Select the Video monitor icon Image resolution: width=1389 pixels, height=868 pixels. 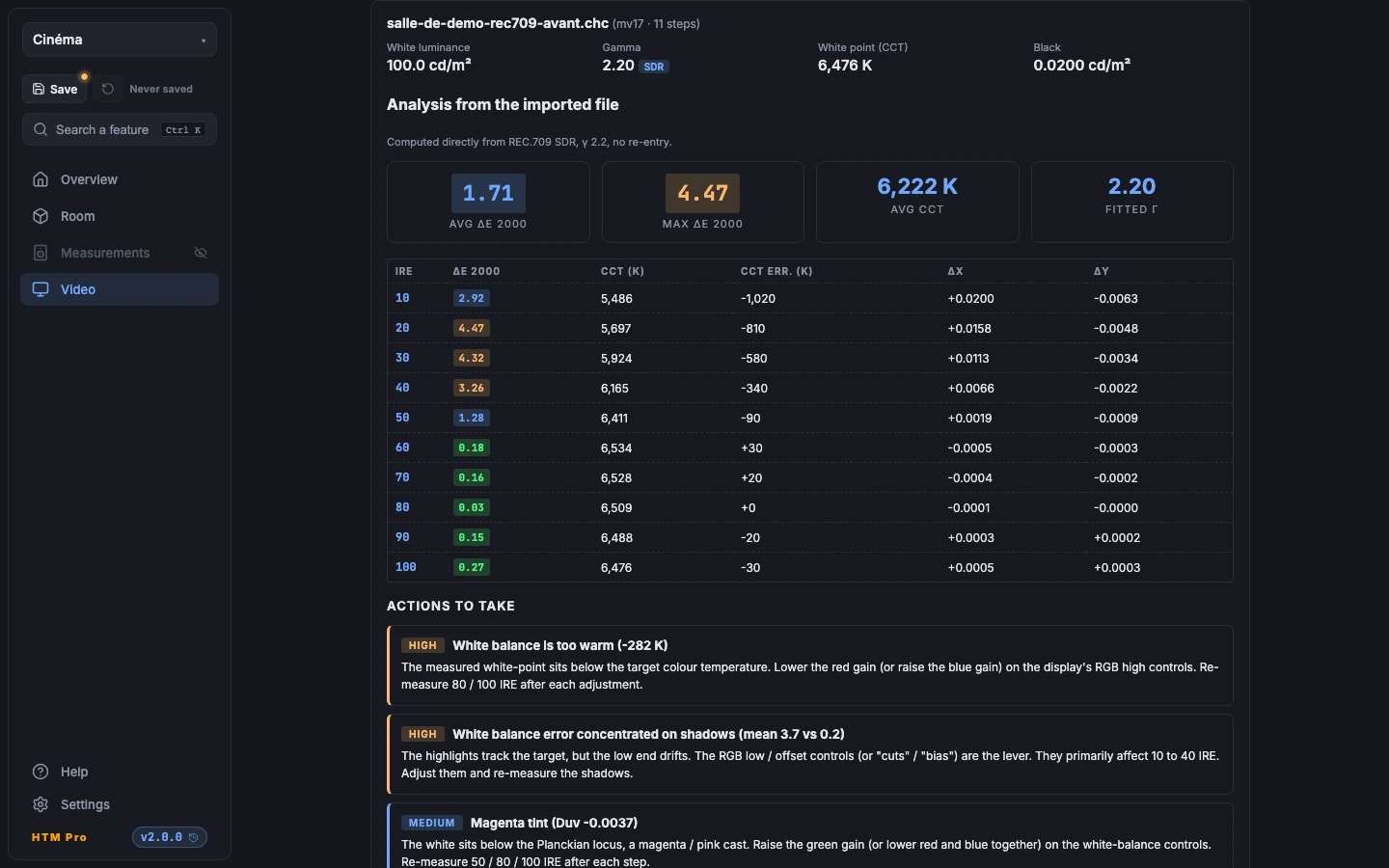pos(41,289)
